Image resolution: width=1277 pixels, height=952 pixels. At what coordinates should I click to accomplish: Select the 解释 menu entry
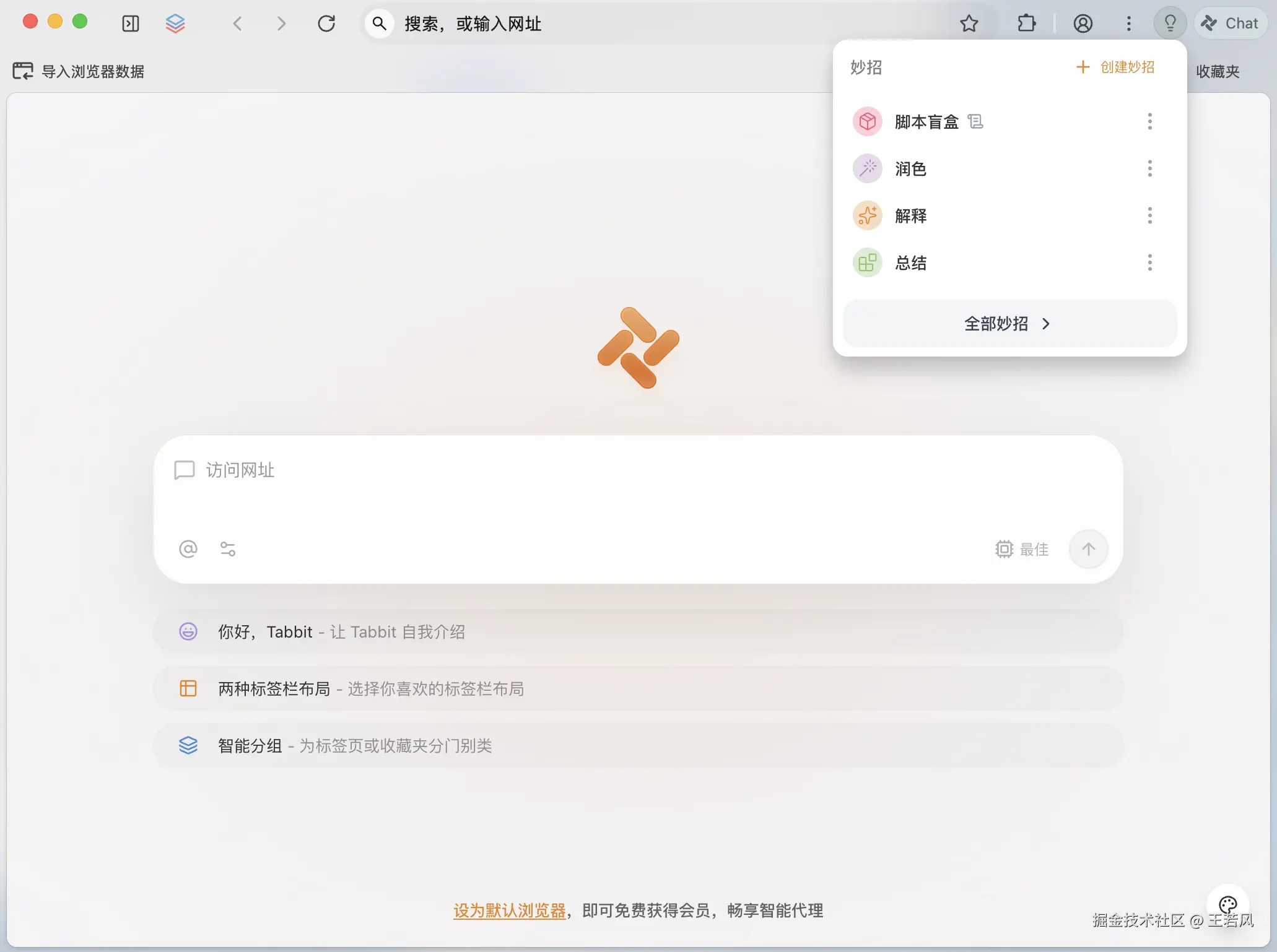[910, 215]
